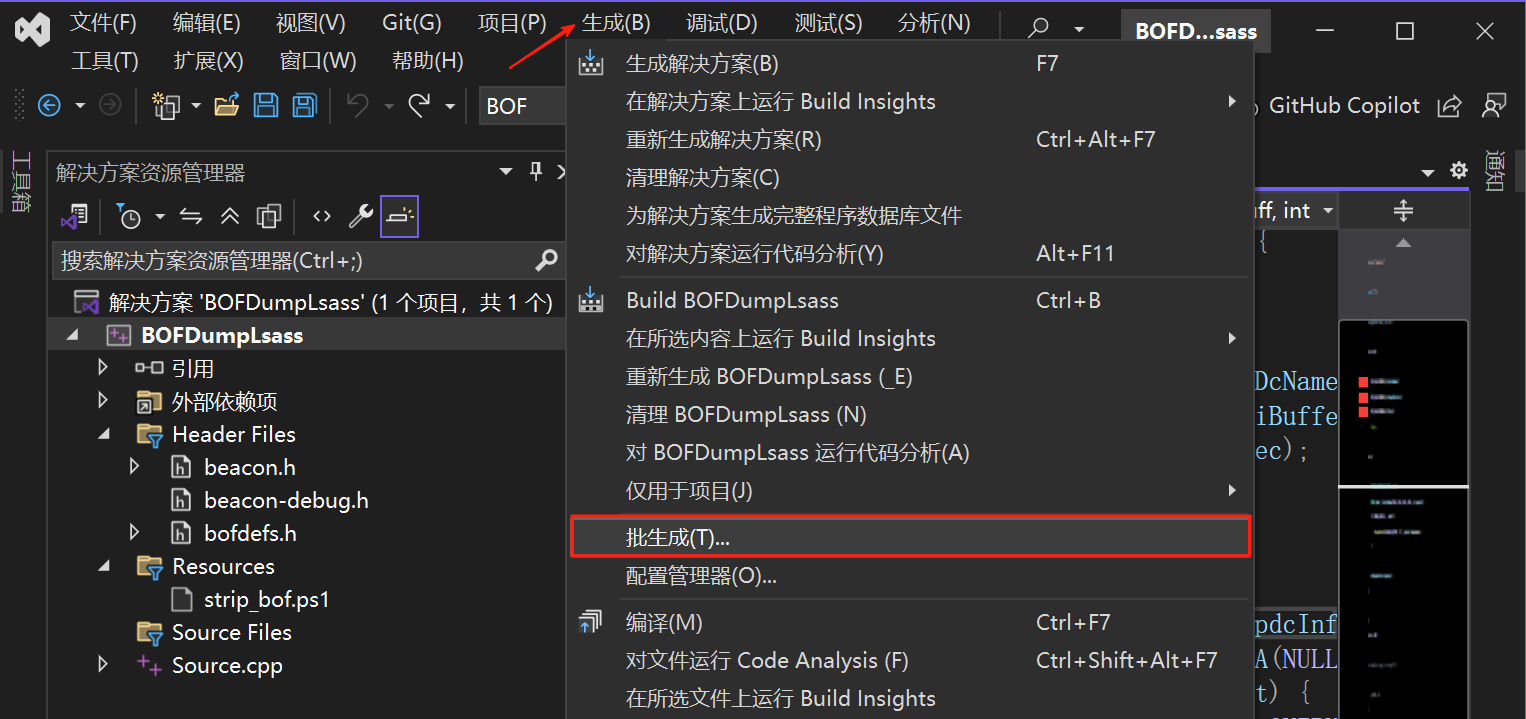This screenshot has height=719, width=1526.
Task: Open the BOF configuration dropdown
Action: tap(520, 105)
